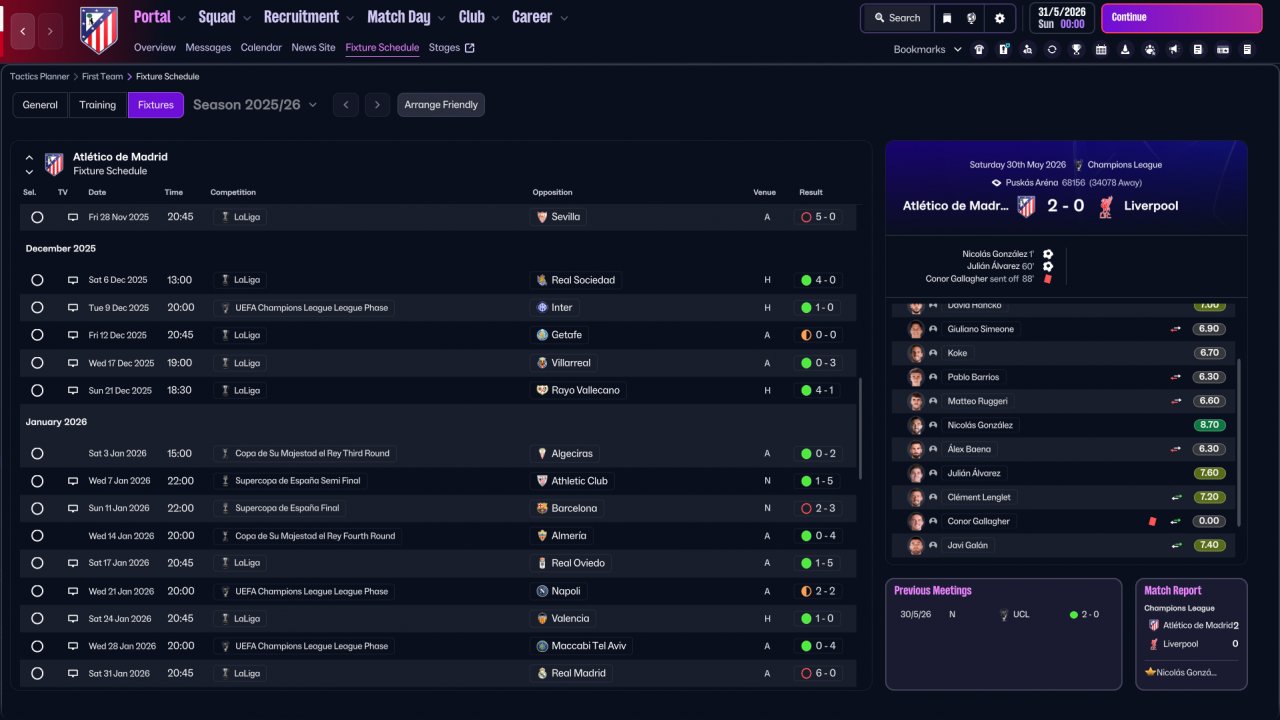
Task: Open the megaphone bookmark shortcut
Action: (1173, 49)
